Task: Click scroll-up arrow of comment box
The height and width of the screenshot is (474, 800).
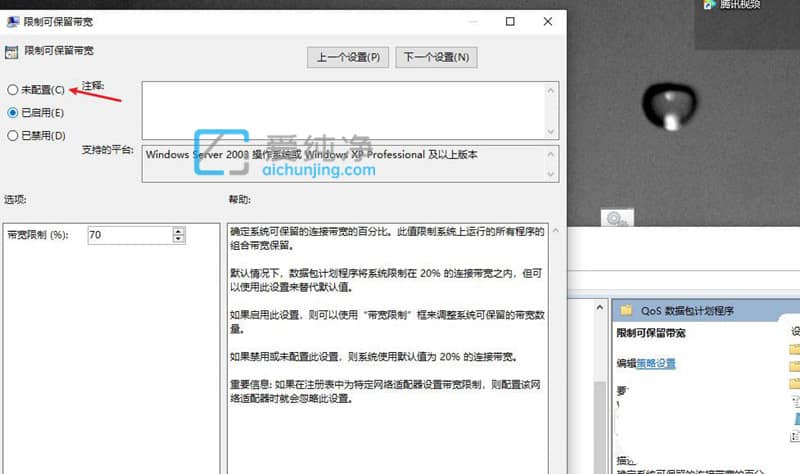Action: pyautogui.click(x=551, y=90)
